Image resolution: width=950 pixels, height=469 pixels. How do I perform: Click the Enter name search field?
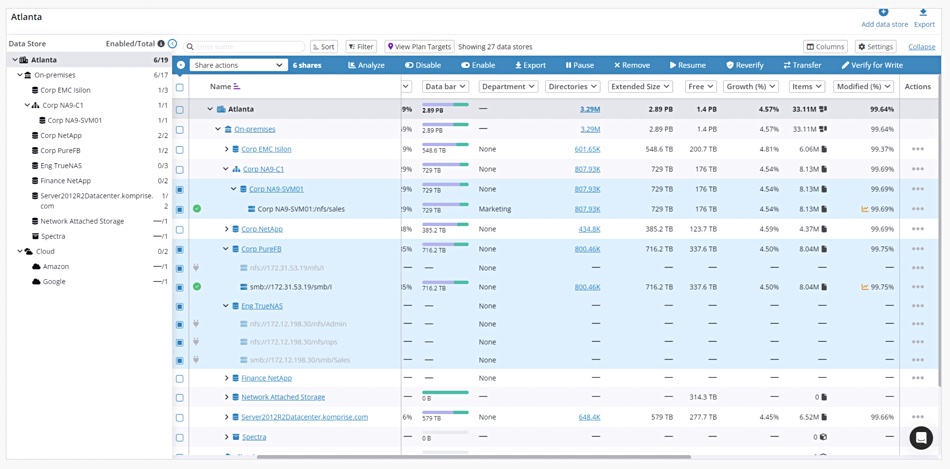(245, 47)
